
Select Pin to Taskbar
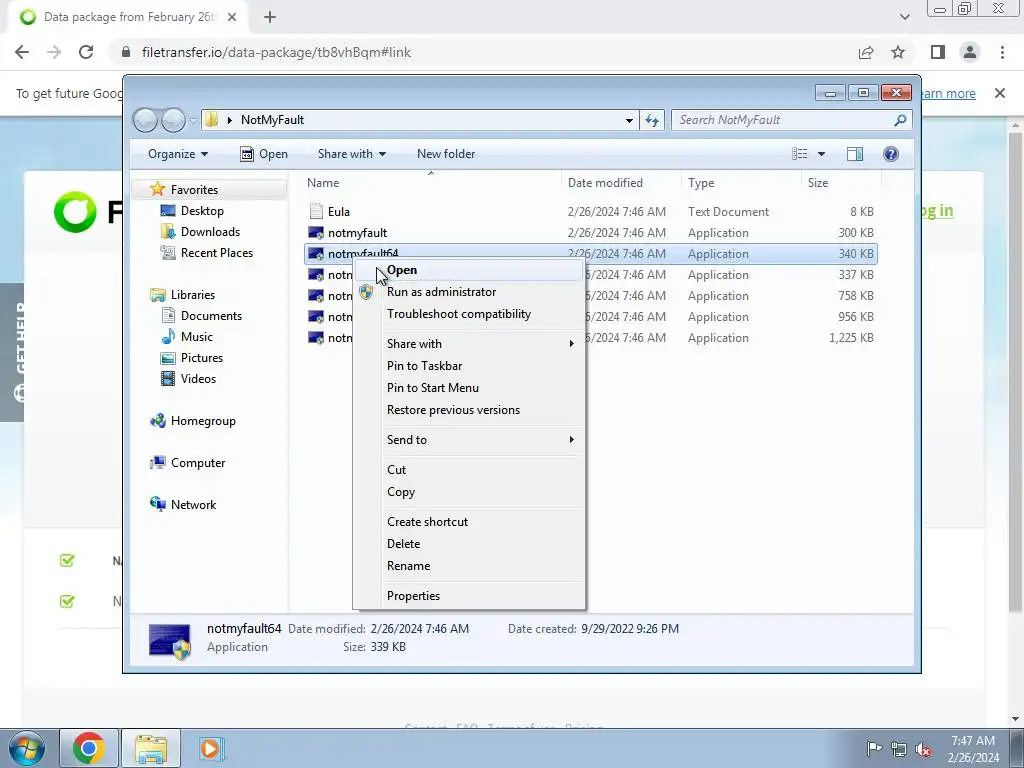pos(424,366)
